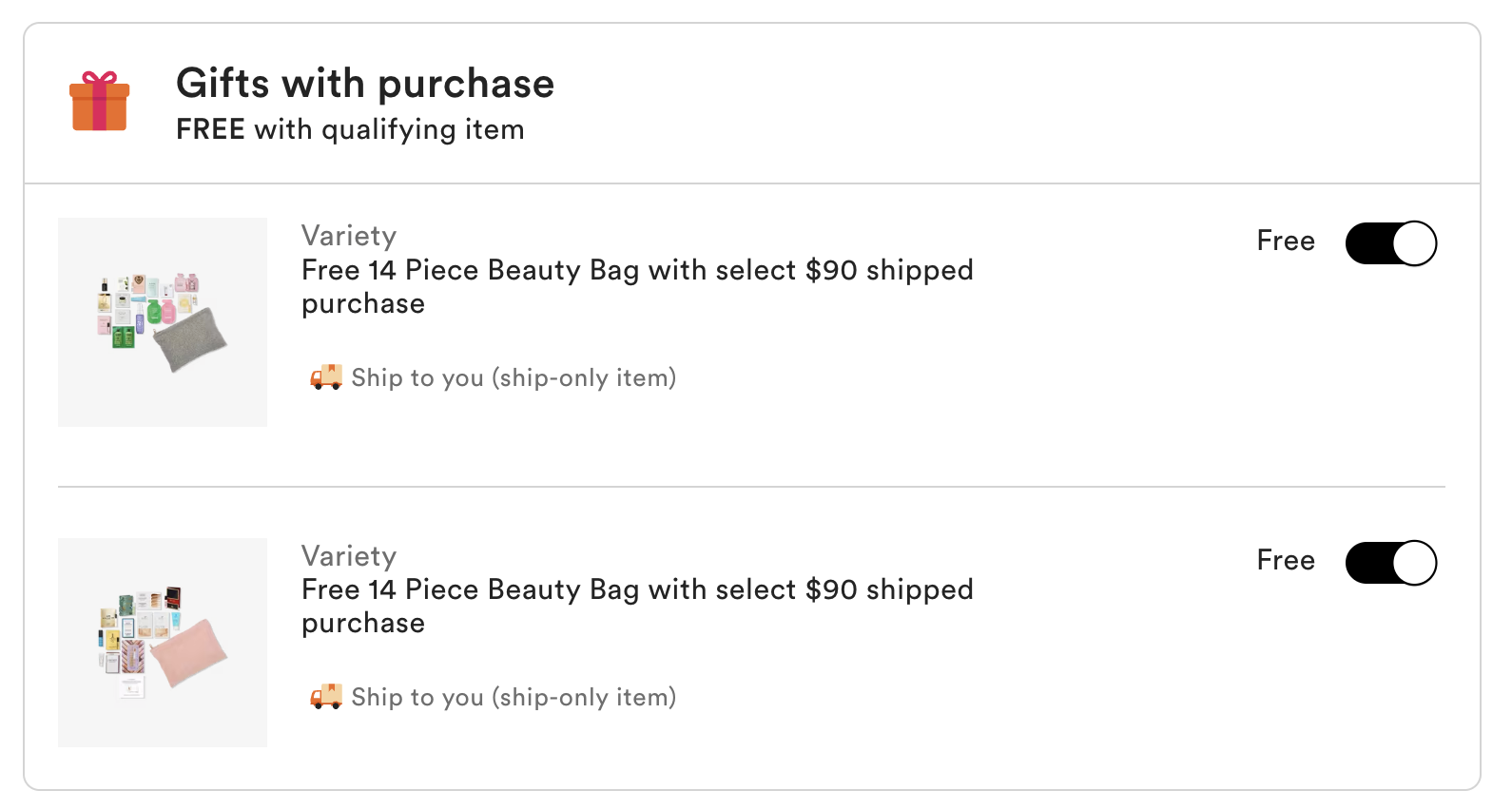Turn off the free pink beauty bag toggle
The height and width of the screenshot is (810, 1512).
tap(1390, 563)
